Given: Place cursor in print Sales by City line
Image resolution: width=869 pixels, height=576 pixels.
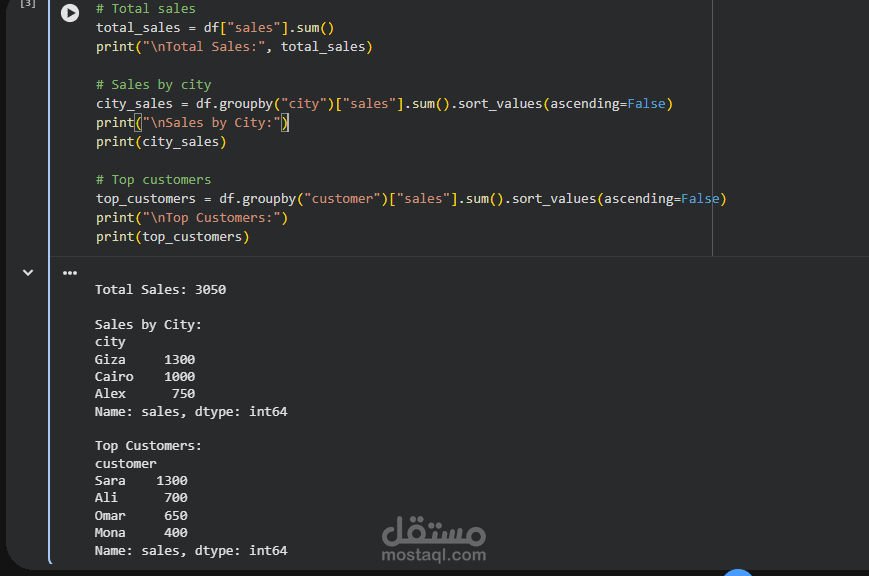Looking at the screenshot, I should [x=192, y=123].
